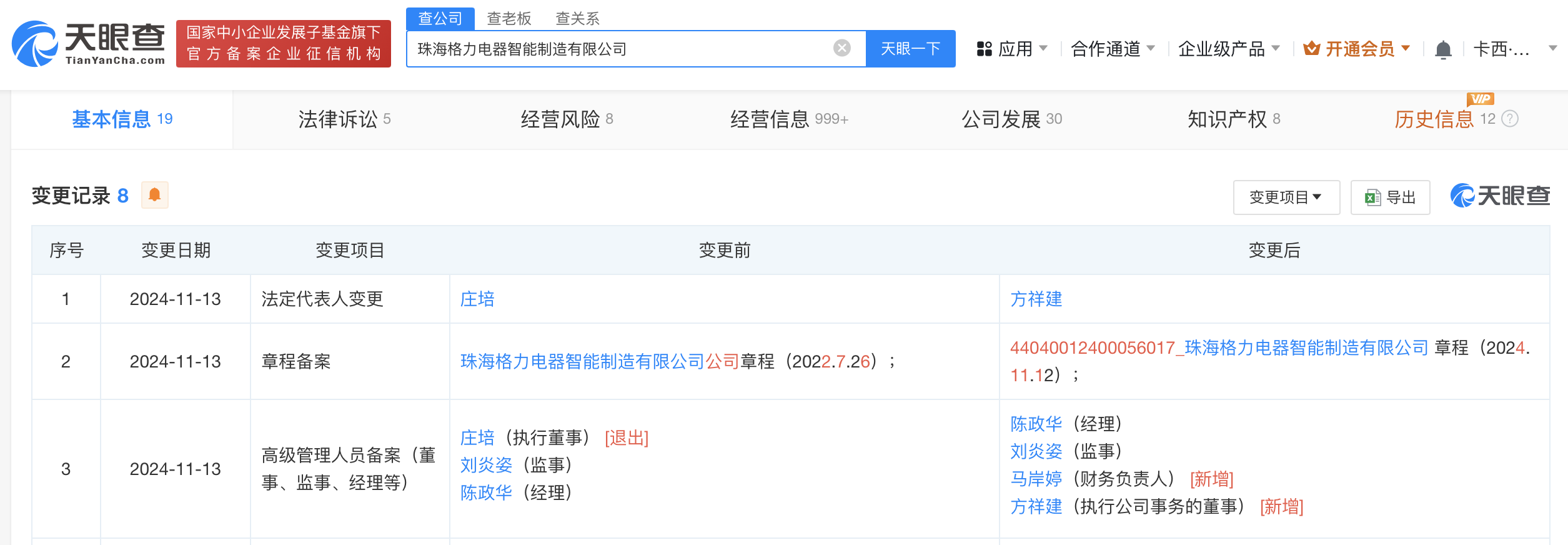Expand the 应用 dropdown arrow
Screen dimensions: 1568x545
pyautogui.click(x=1043, y=48)
